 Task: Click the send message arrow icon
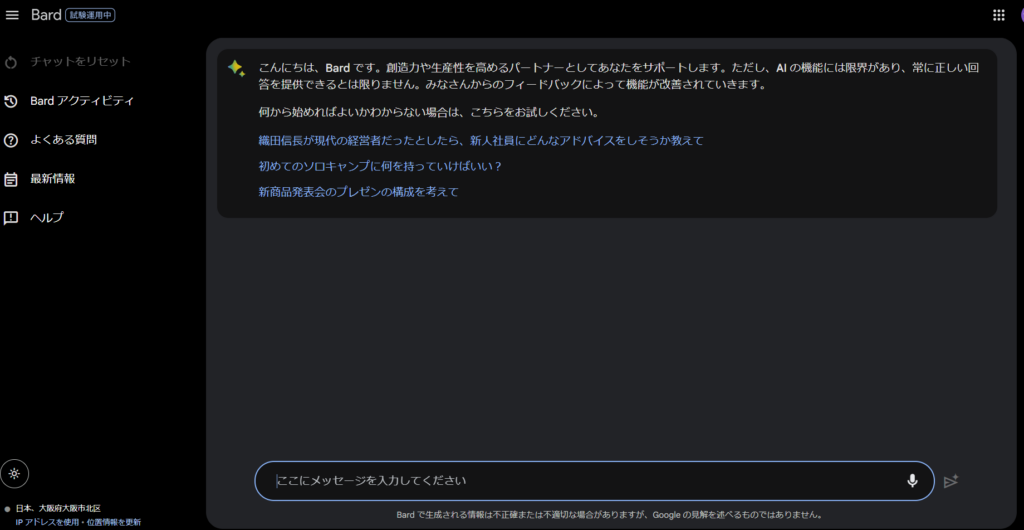tap(951, 481)
